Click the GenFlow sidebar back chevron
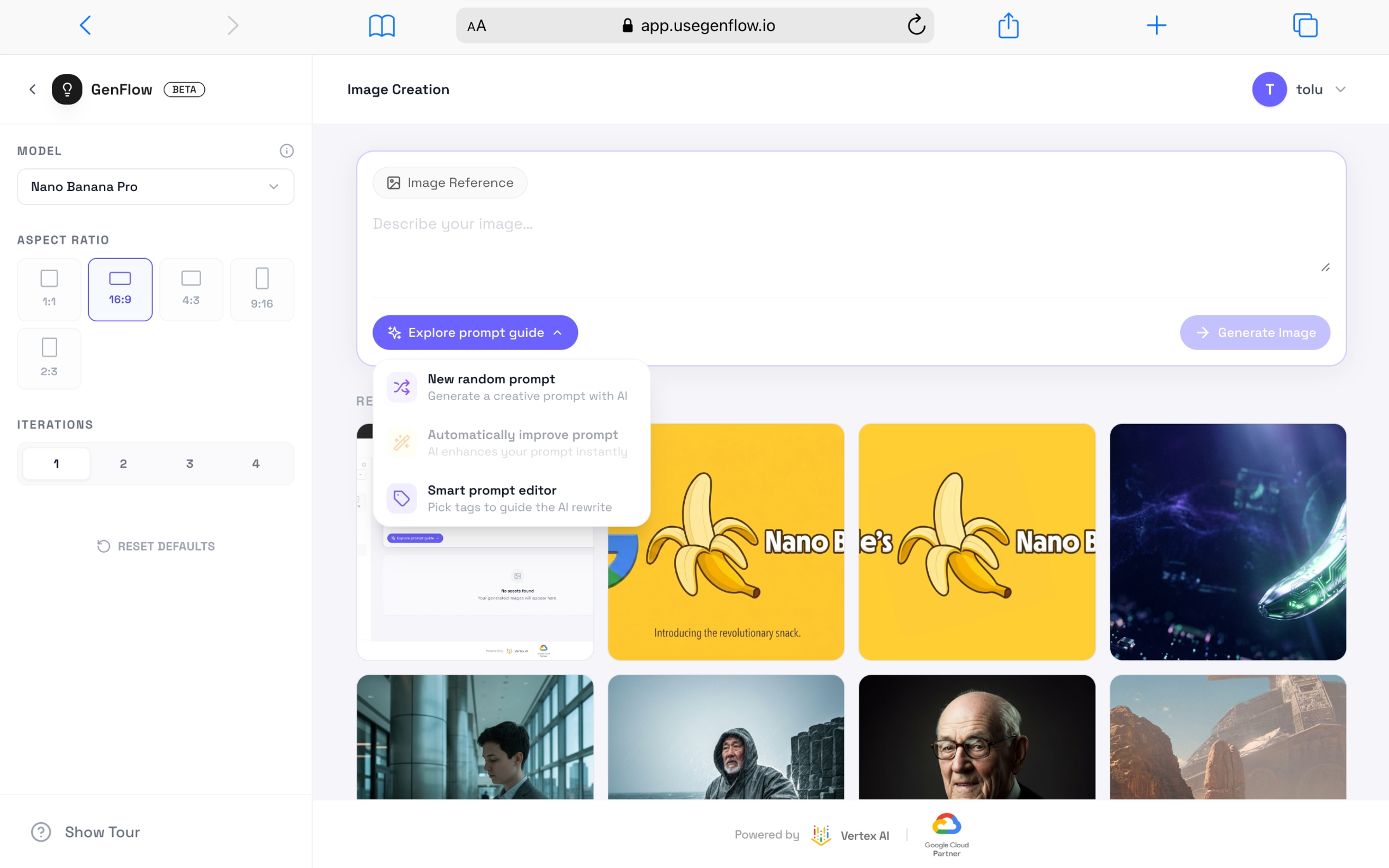The height and width of the screenshot is (868, 1389). pyautogui.click(x=33, y=89)
